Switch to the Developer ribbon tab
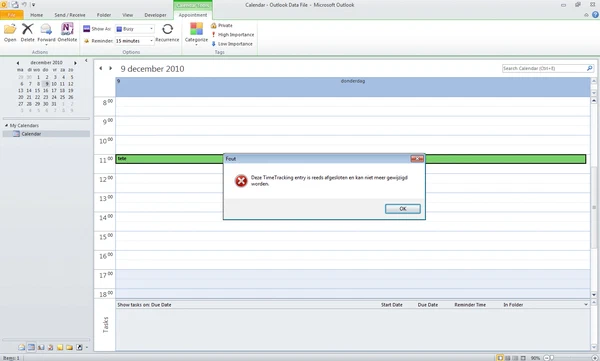This screenshot has width=600, height=361. 155,15
